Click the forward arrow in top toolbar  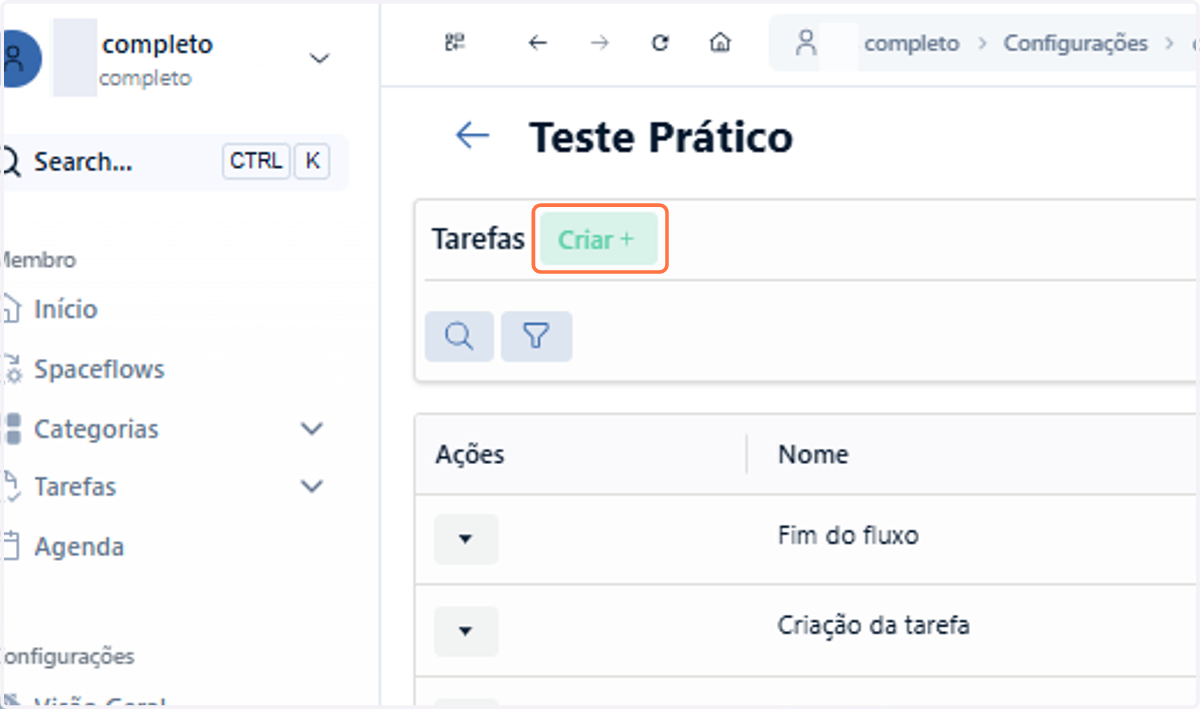point(599,43)
